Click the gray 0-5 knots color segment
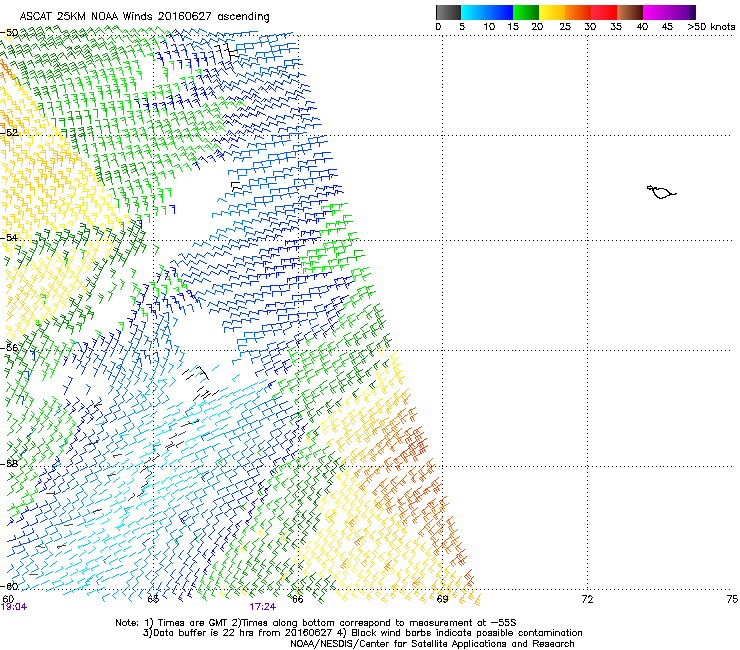The height and width of the screenshot is (650, 740). 448,12
